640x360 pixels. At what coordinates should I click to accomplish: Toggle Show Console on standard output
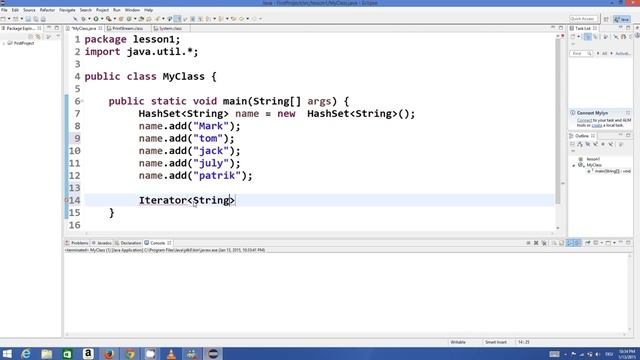point(569,243)
